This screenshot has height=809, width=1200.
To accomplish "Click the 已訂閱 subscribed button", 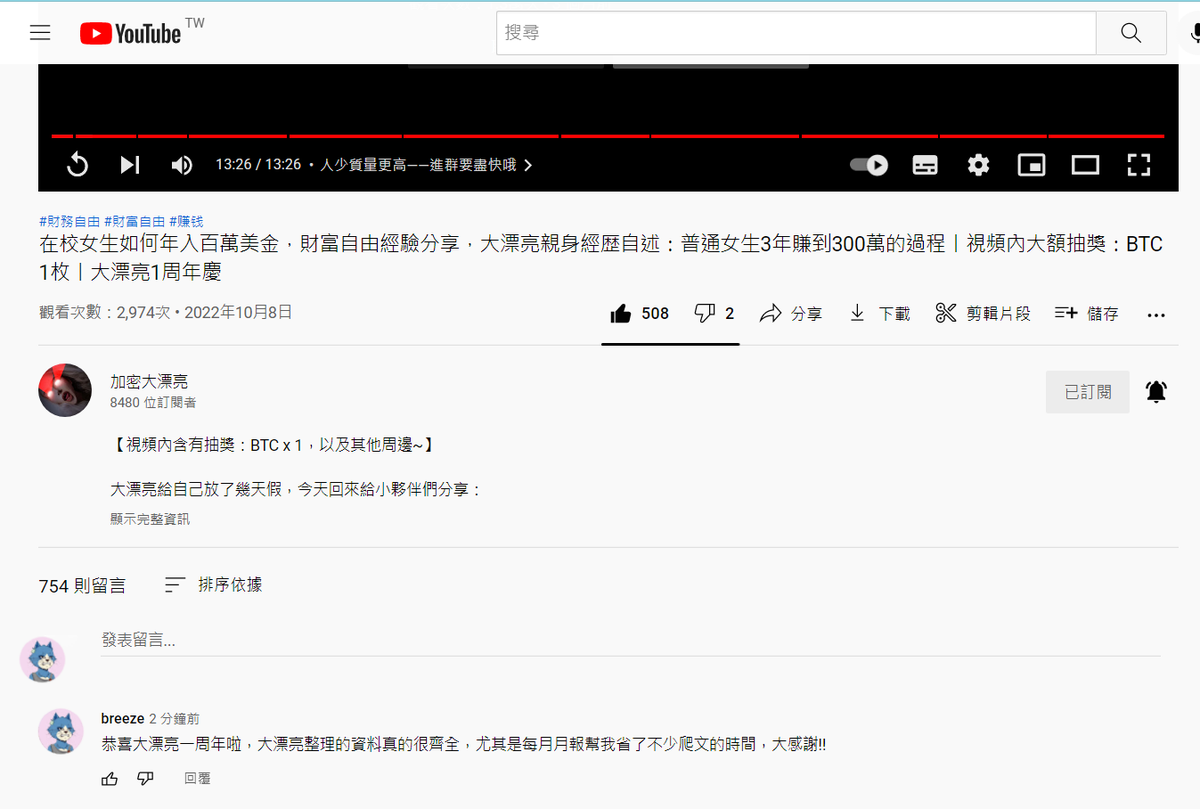I will pos(1088,392).
